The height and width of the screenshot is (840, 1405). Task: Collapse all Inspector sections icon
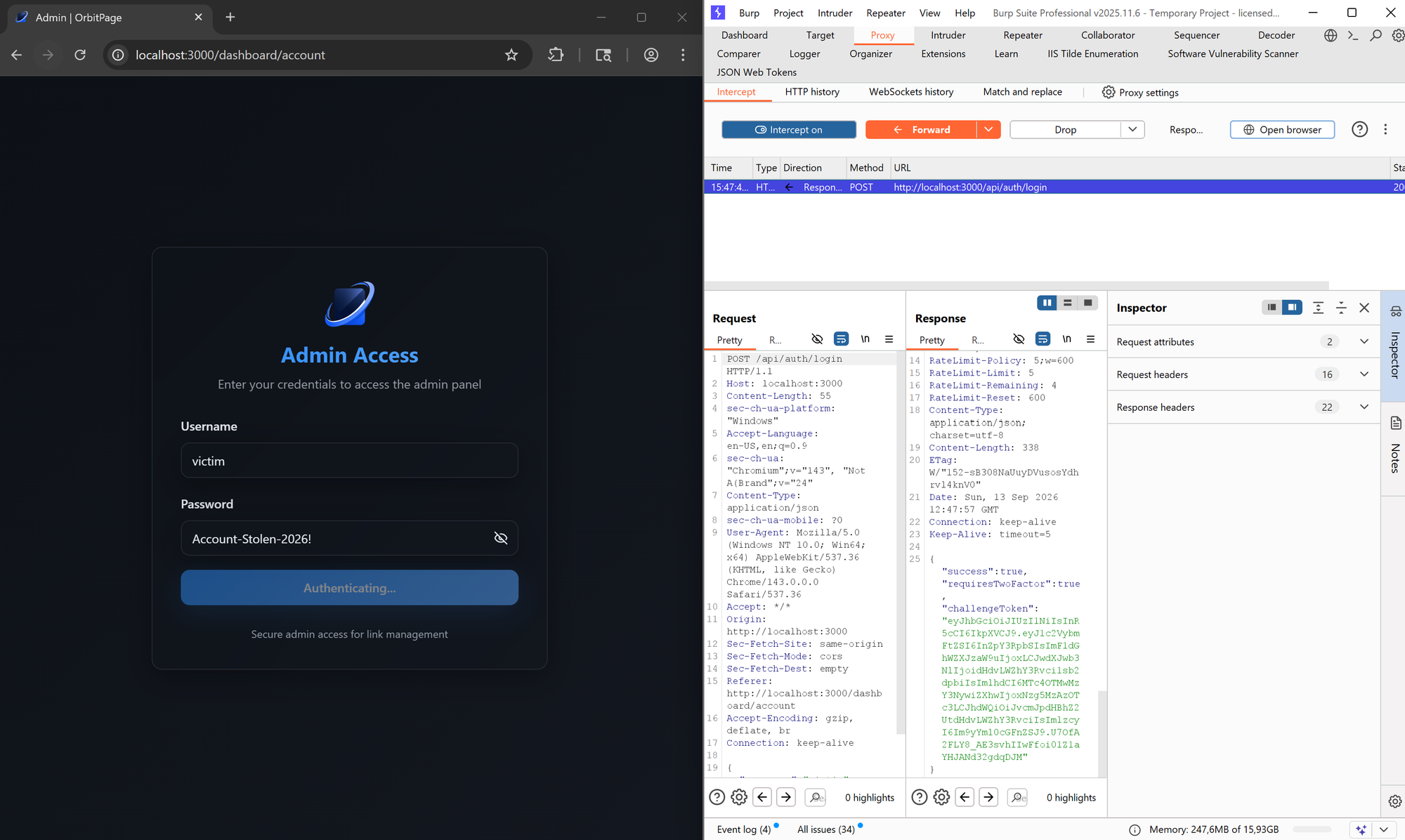point(1341,308)
